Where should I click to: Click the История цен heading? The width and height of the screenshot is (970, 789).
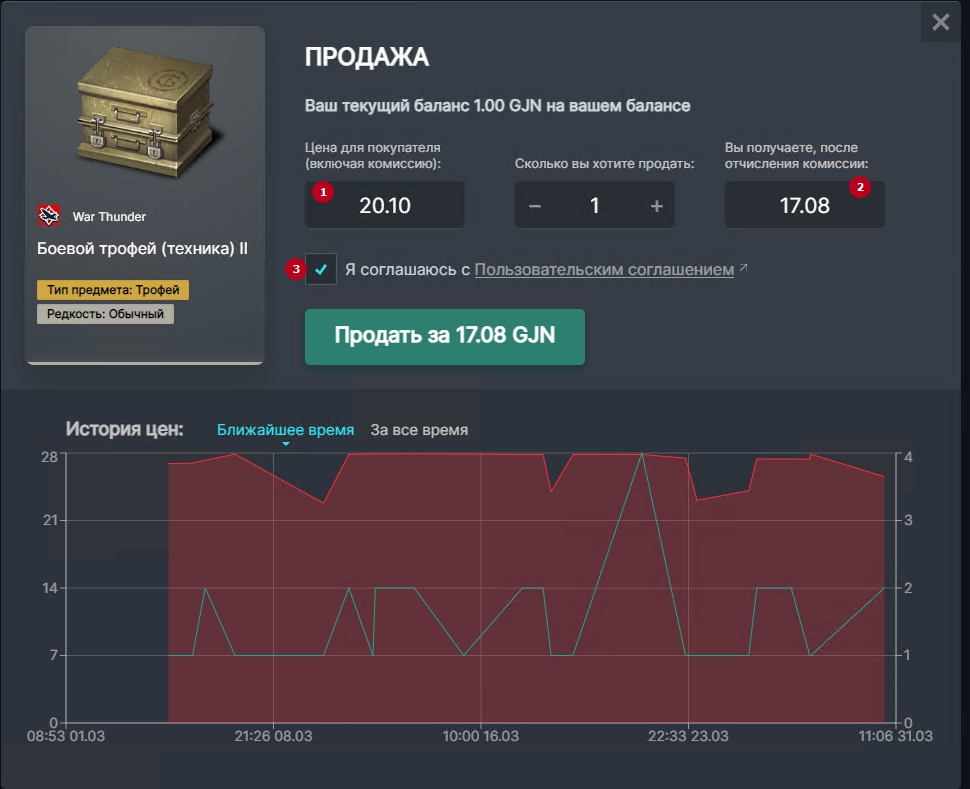[124, 429]
